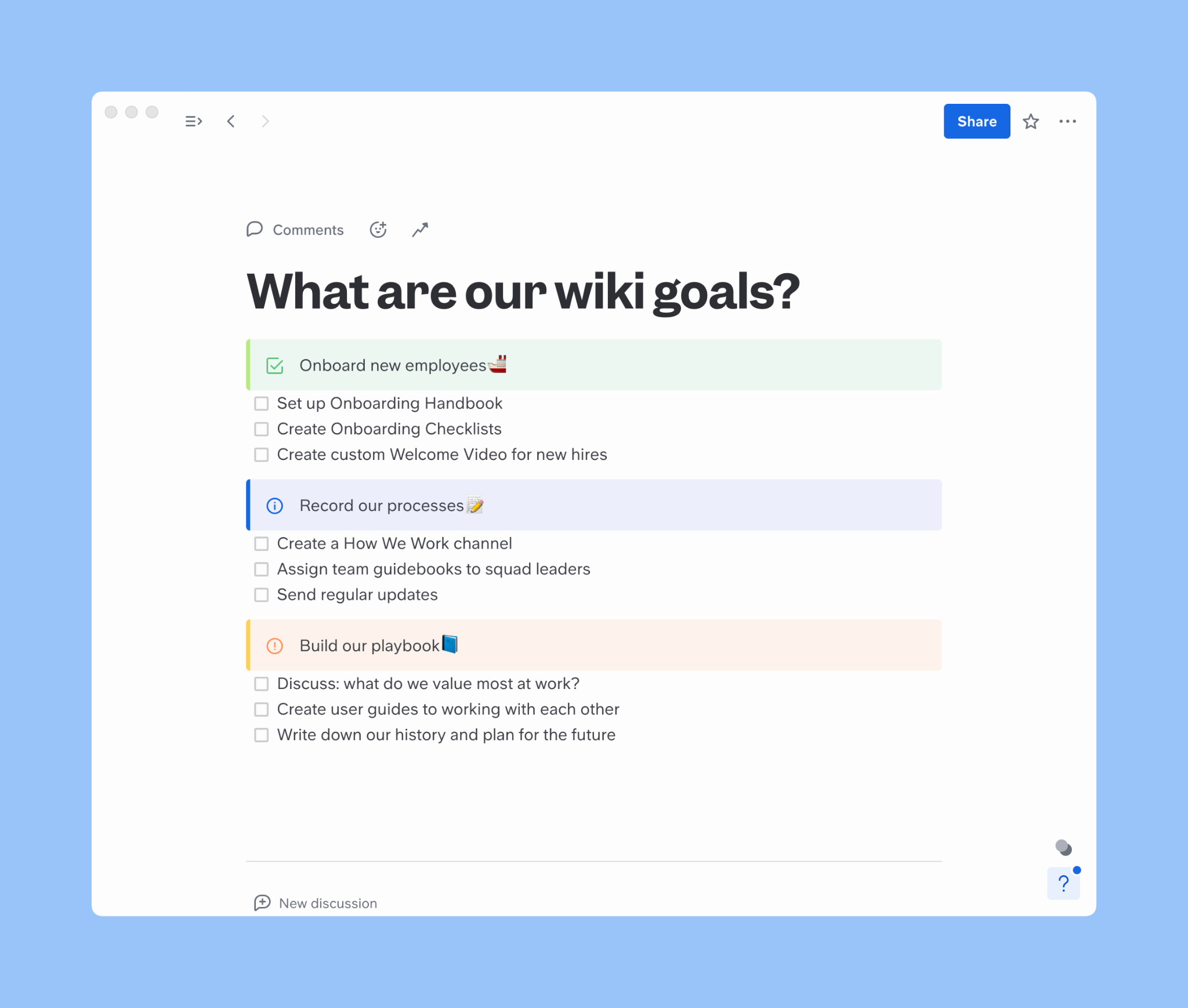Click the gray avatar/profile icon
1188x1008 pixels.
(1064, 847)
